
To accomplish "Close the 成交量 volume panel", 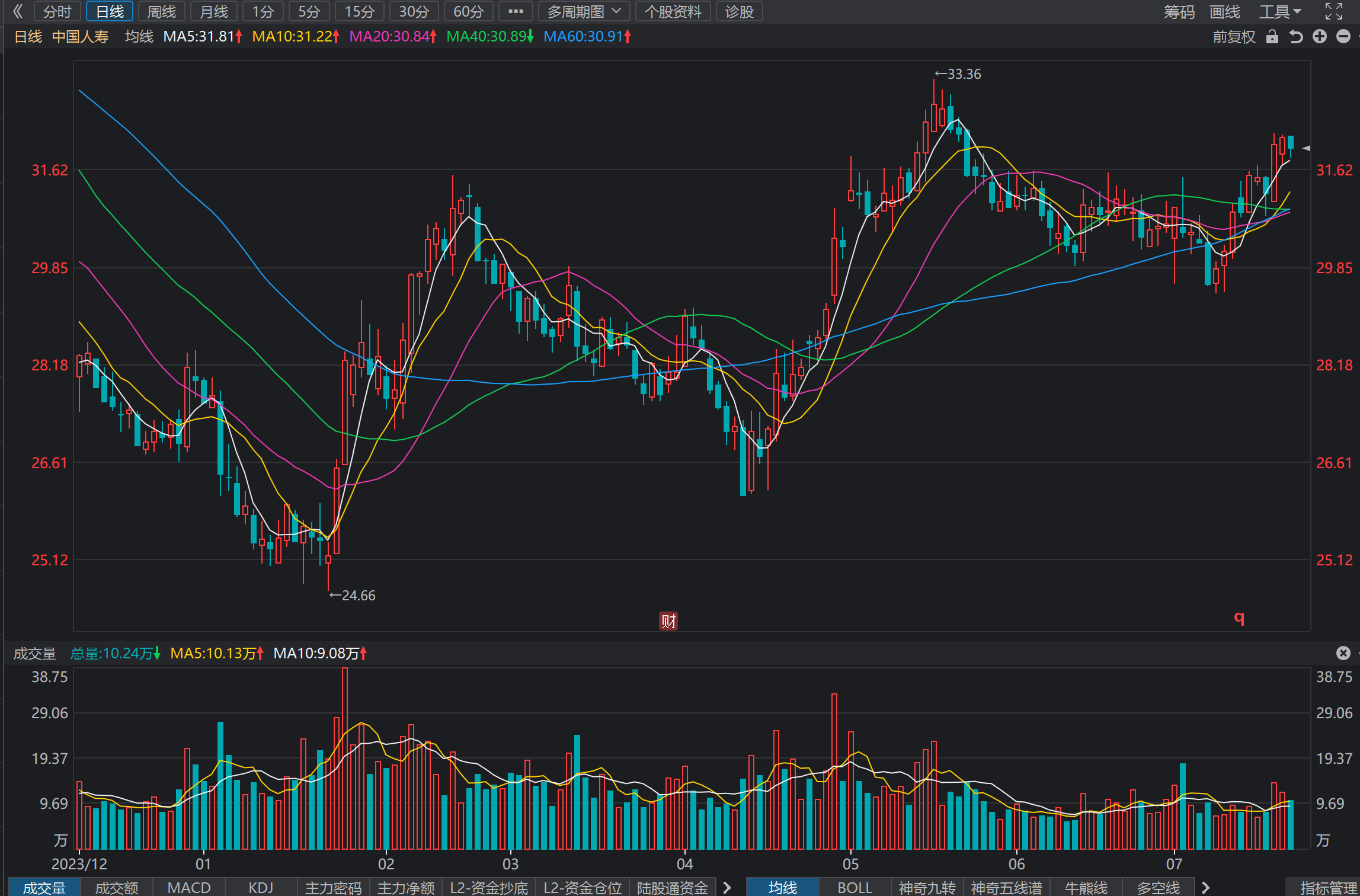I will (x=1343, y=653).
